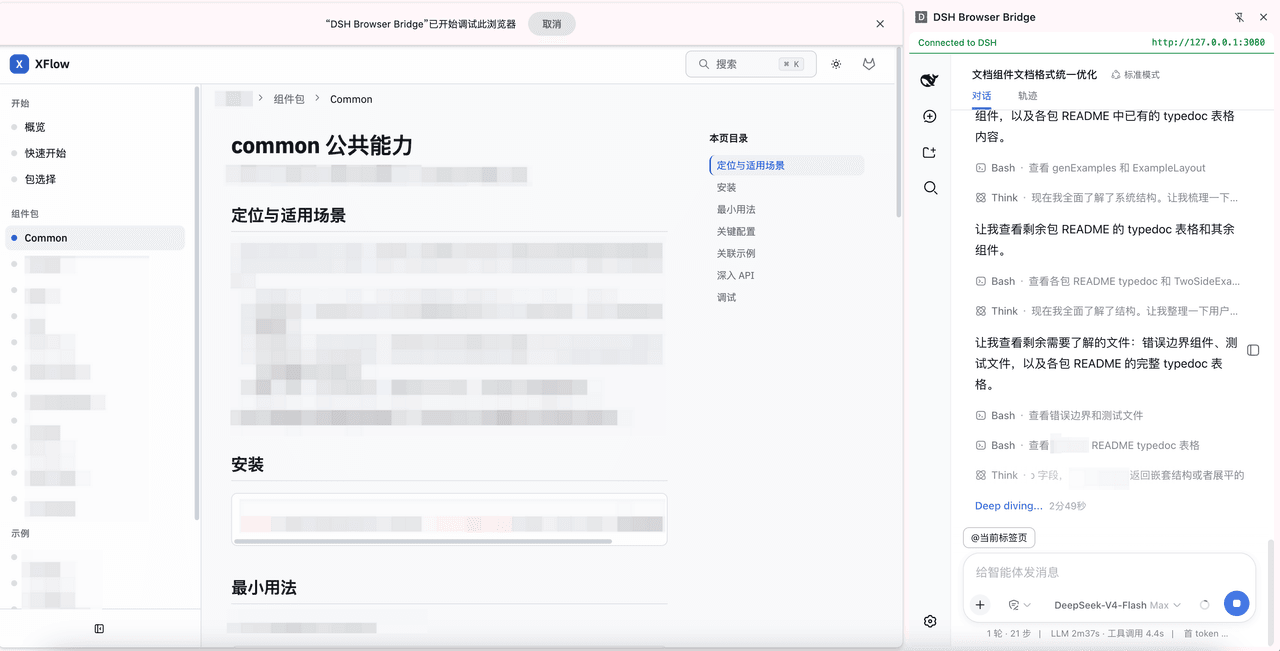1280x651 pixels.
Task: Expand the Think 现在我全面了解了结构 step
Action: [x=1107, y=311]
